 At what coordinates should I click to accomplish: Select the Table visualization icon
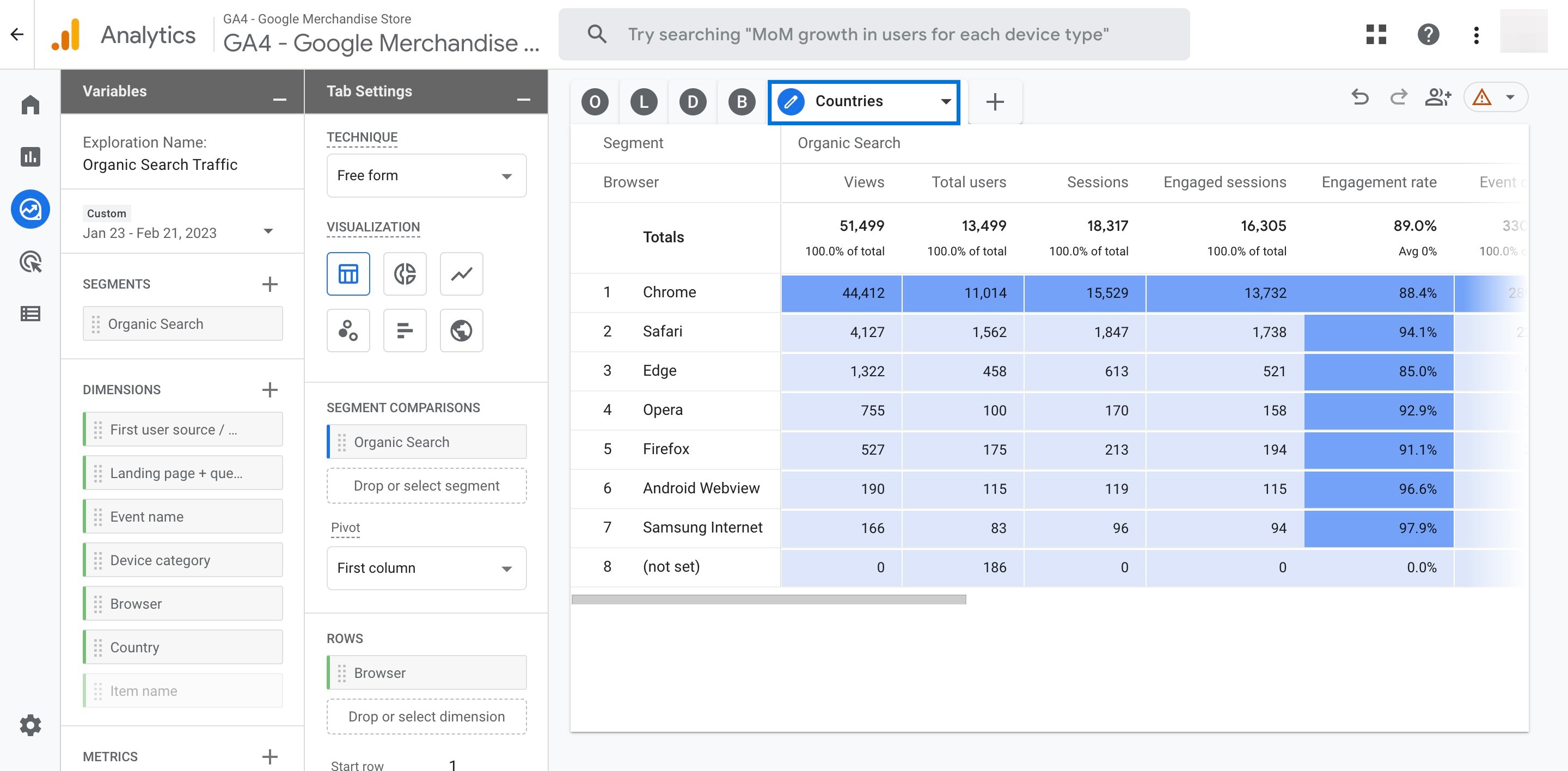348,274
